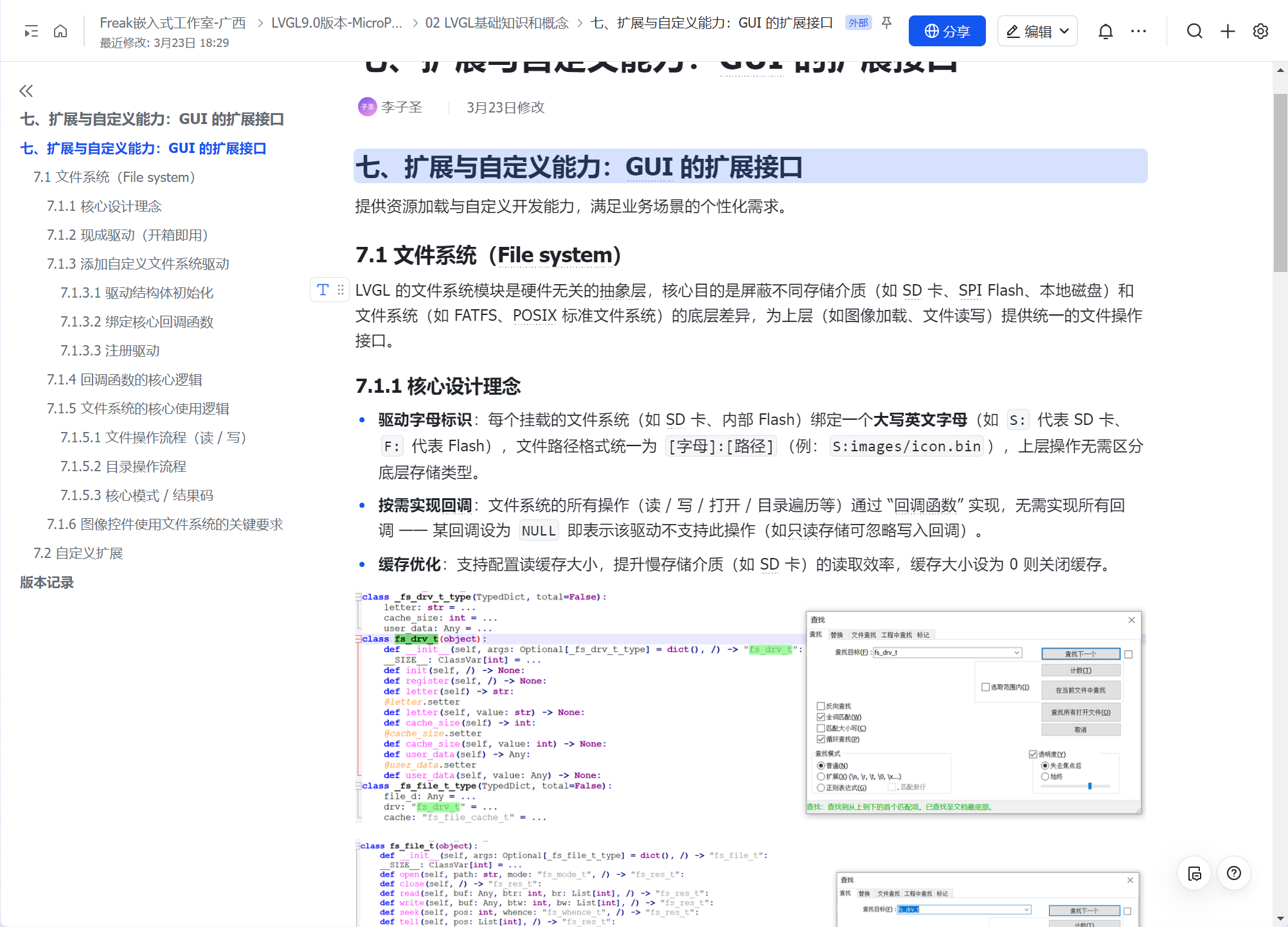Toggle the sidebar outline icon
The image size is (1288, 927).
(31, 31)
